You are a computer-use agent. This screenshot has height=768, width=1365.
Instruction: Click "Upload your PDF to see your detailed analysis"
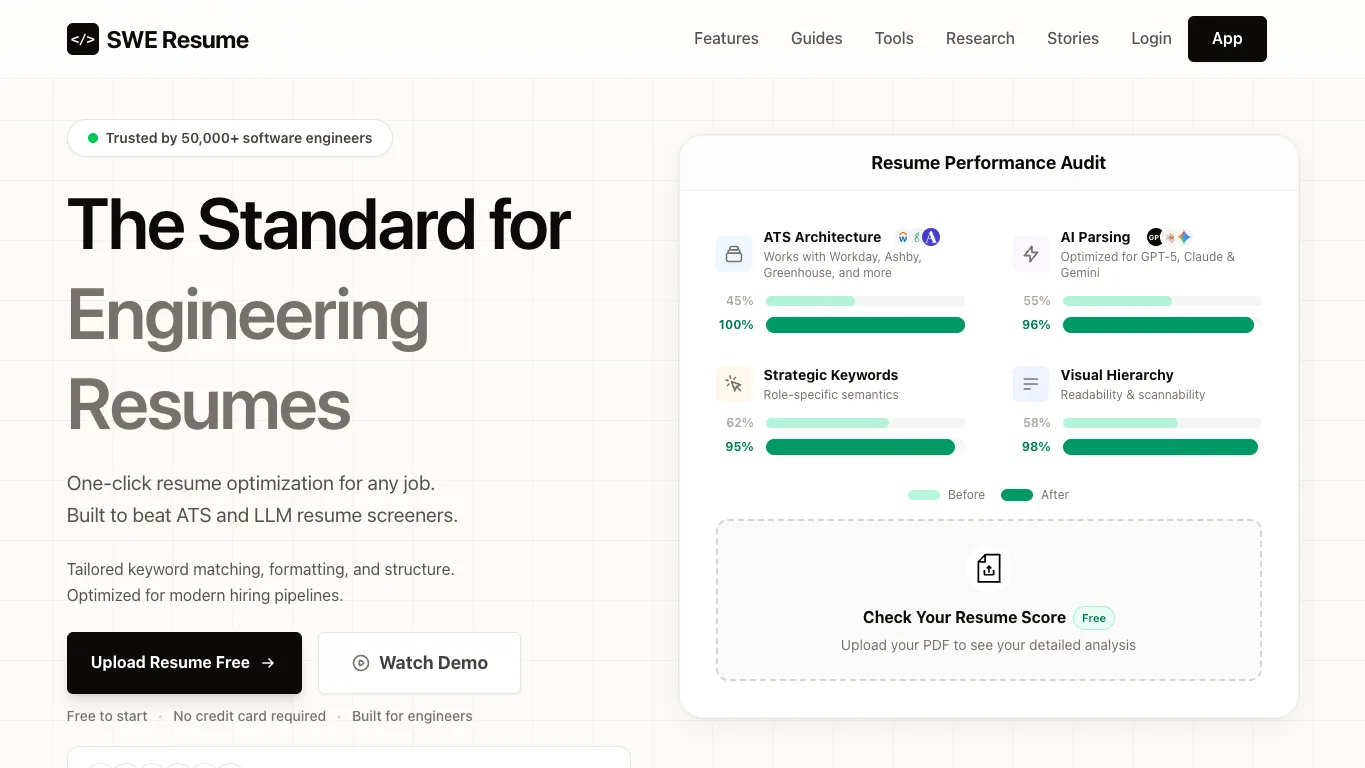(x=989, y=645)
